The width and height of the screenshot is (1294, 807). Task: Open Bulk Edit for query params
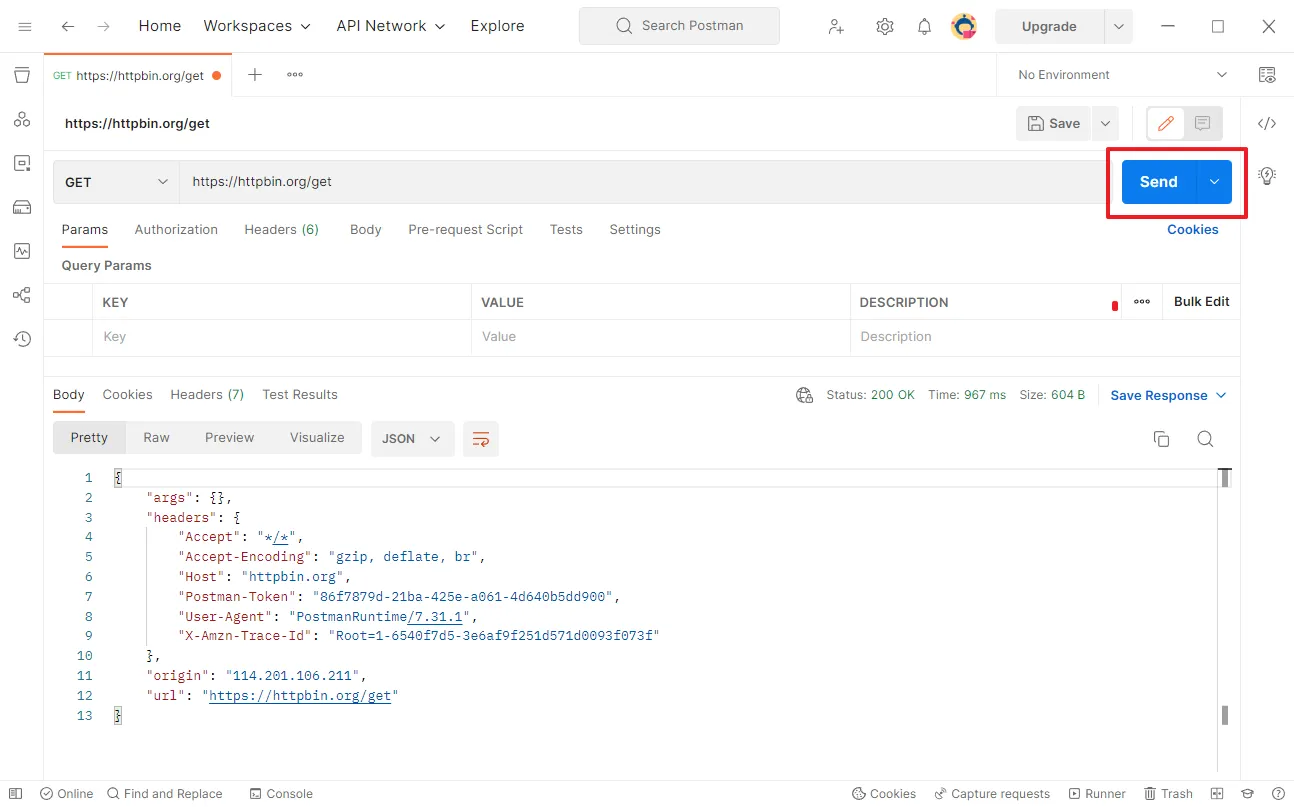pos(1202,302)
